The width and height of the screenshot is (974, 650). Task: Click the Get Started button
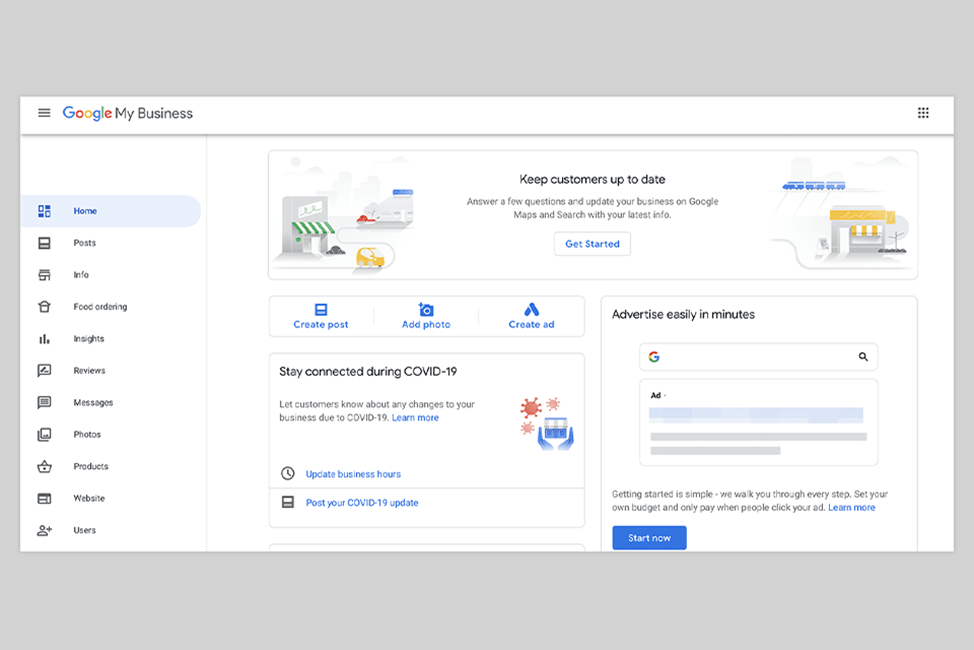(x=593, y=244)
